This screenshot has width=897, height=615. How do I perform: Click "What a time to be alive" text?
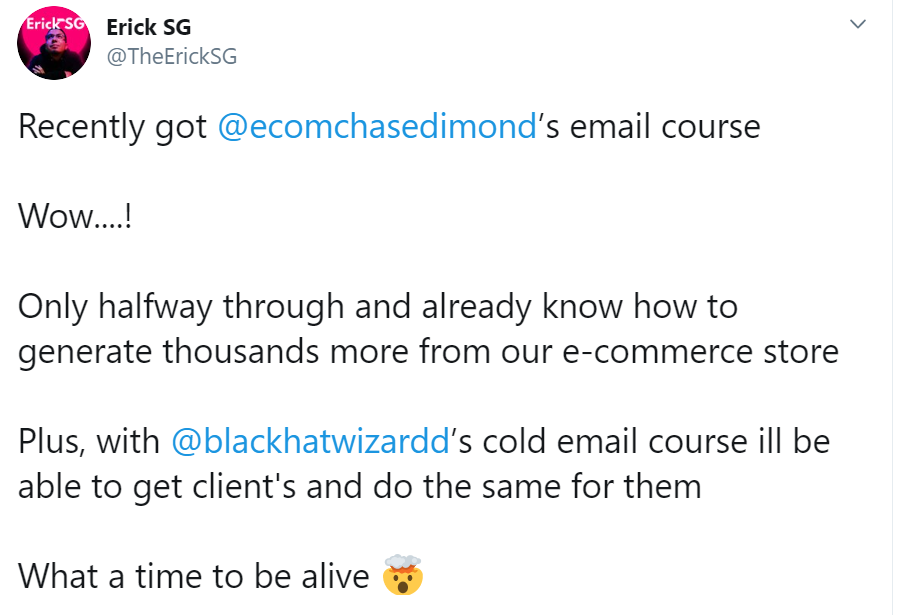196,576
